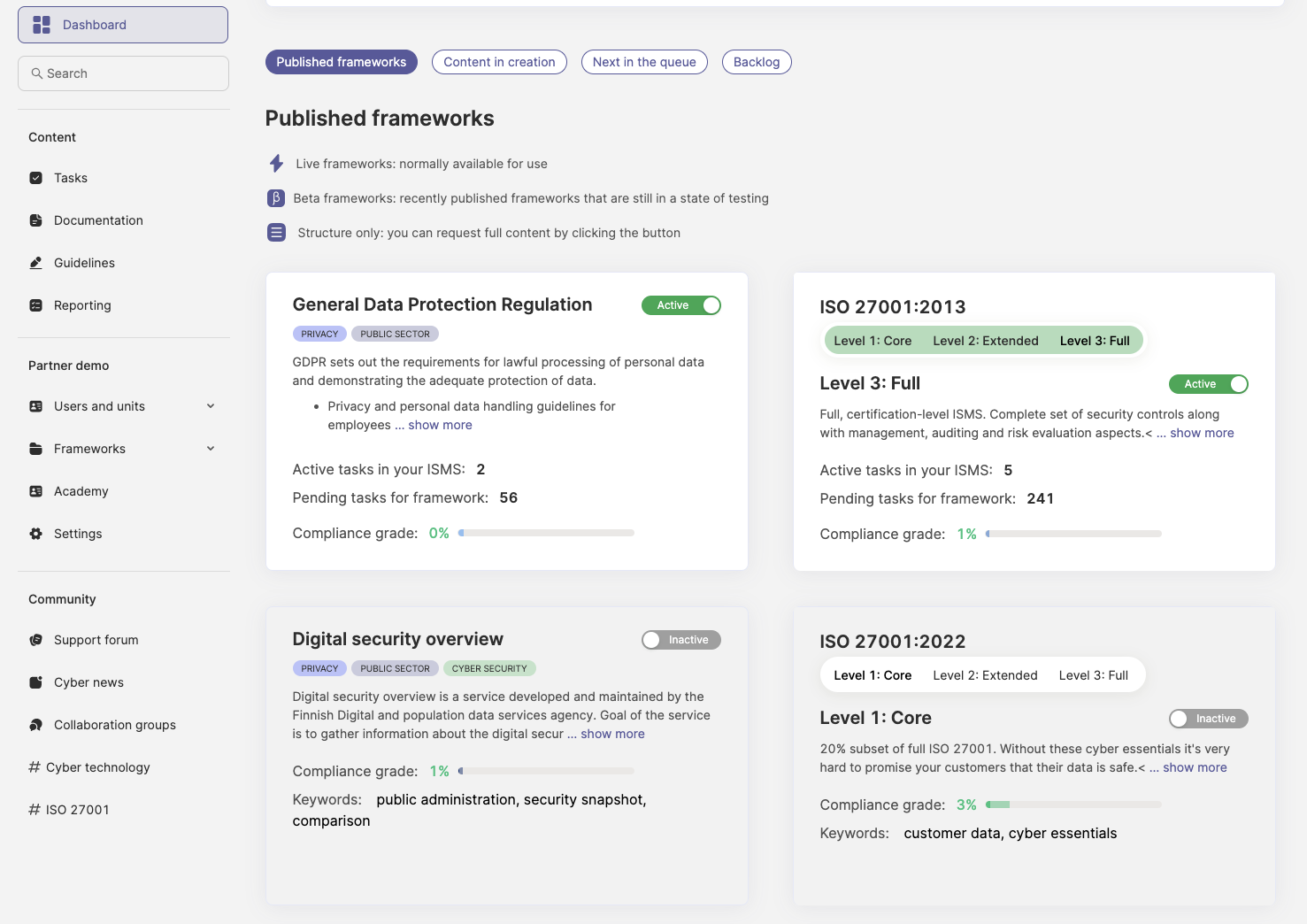Click the Settings gear icon
1307x924 pixels.
pyautogui.click(x=36, y=534)
